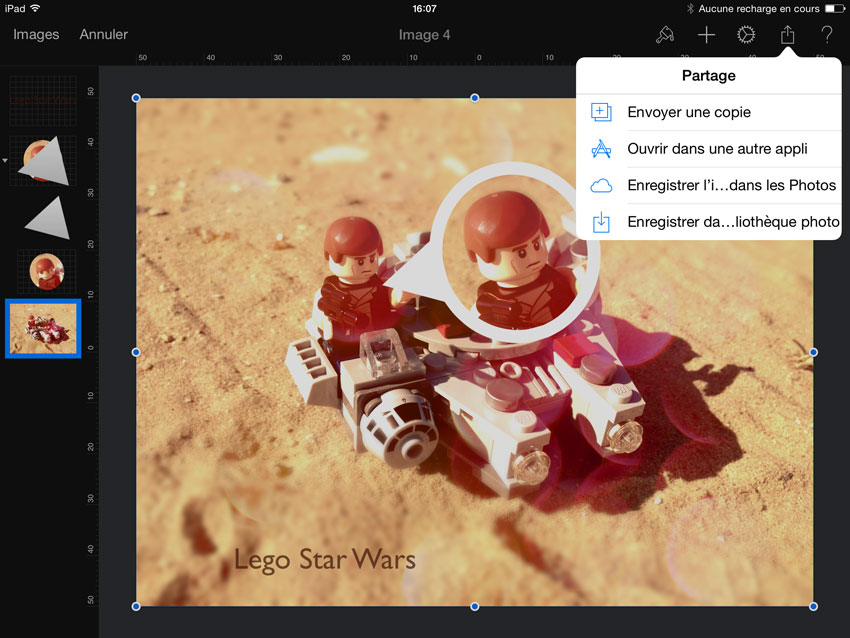Tap the 16:07 clock in the status bar
The width and height of the screenshot is (850, 638).
[424, 8]
